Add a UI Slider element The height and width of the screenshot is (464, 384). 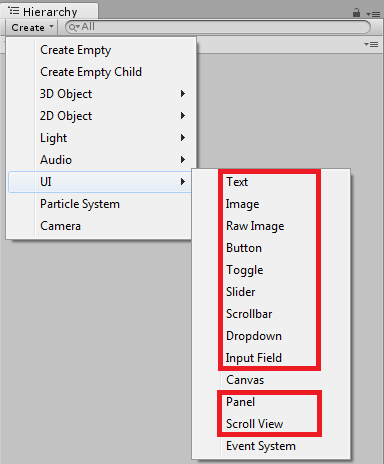coord(241,292)
